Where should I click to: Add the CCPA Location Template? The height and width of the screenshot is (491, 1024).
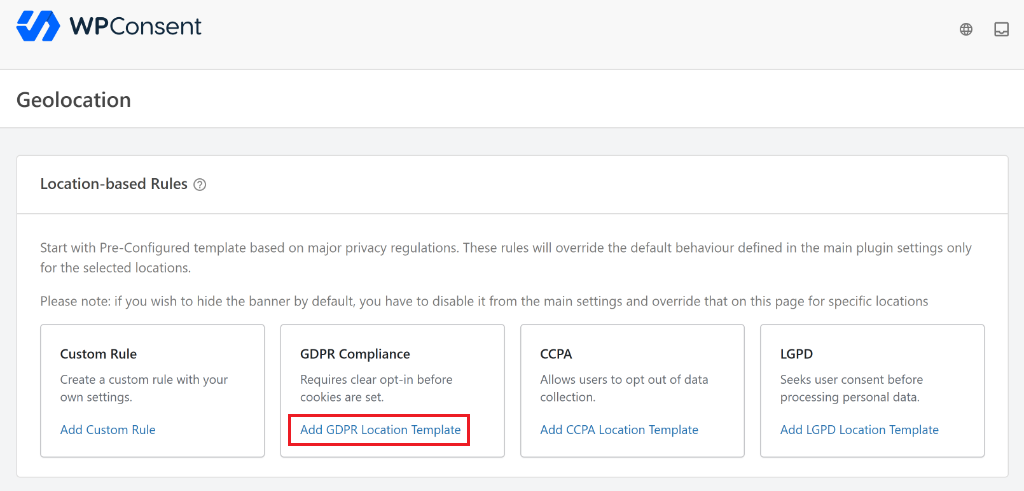pyautogui.click(x=619, y=430)
